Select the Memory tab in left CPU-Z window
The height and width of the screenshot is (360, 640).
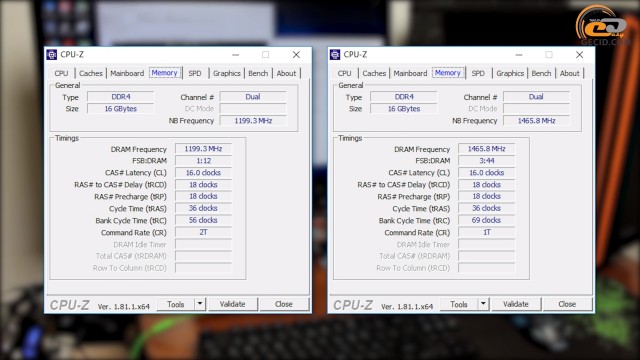tap(164, 73)
